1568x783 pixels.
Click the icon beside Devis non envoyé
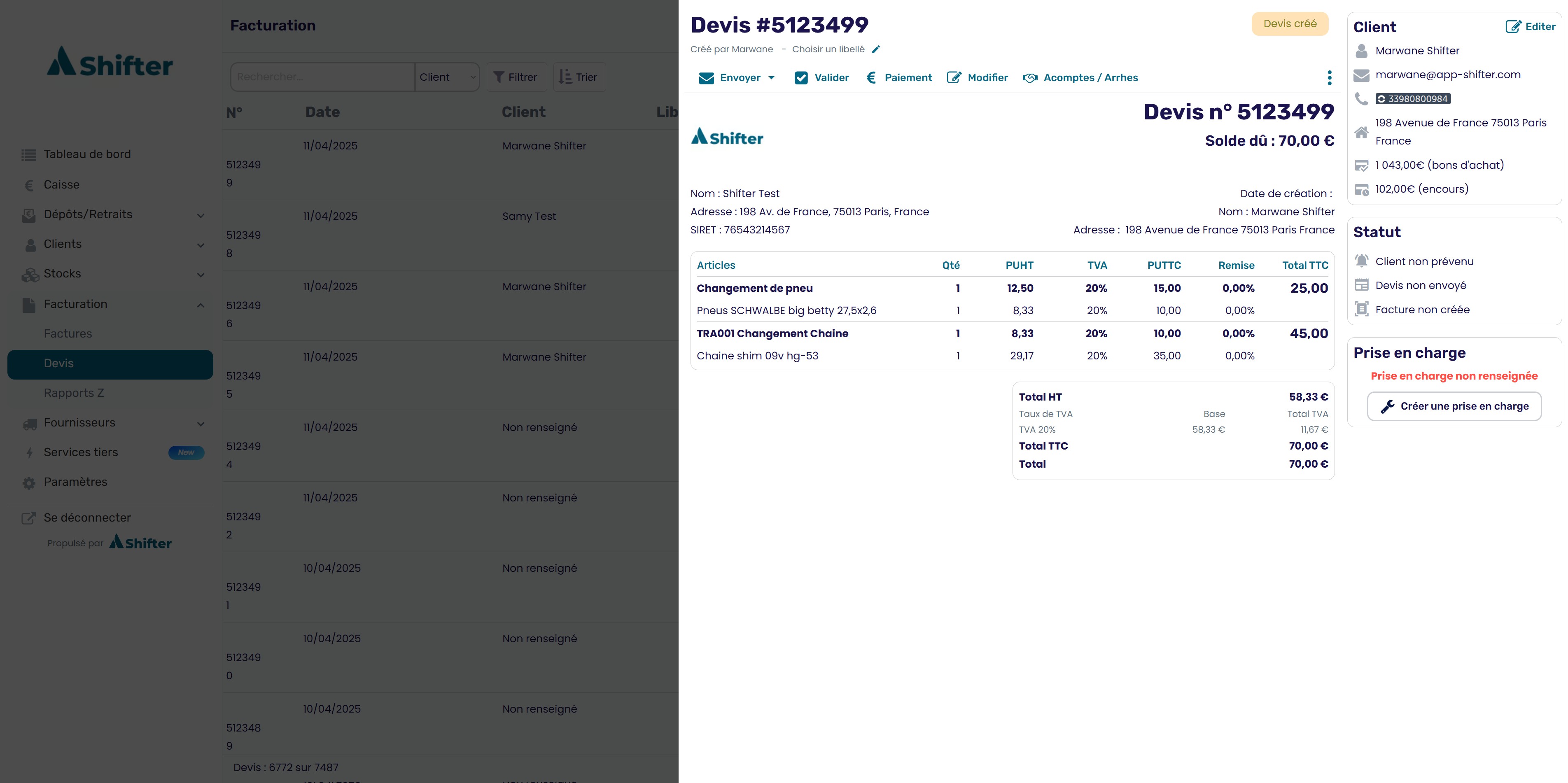(1362, 285)
